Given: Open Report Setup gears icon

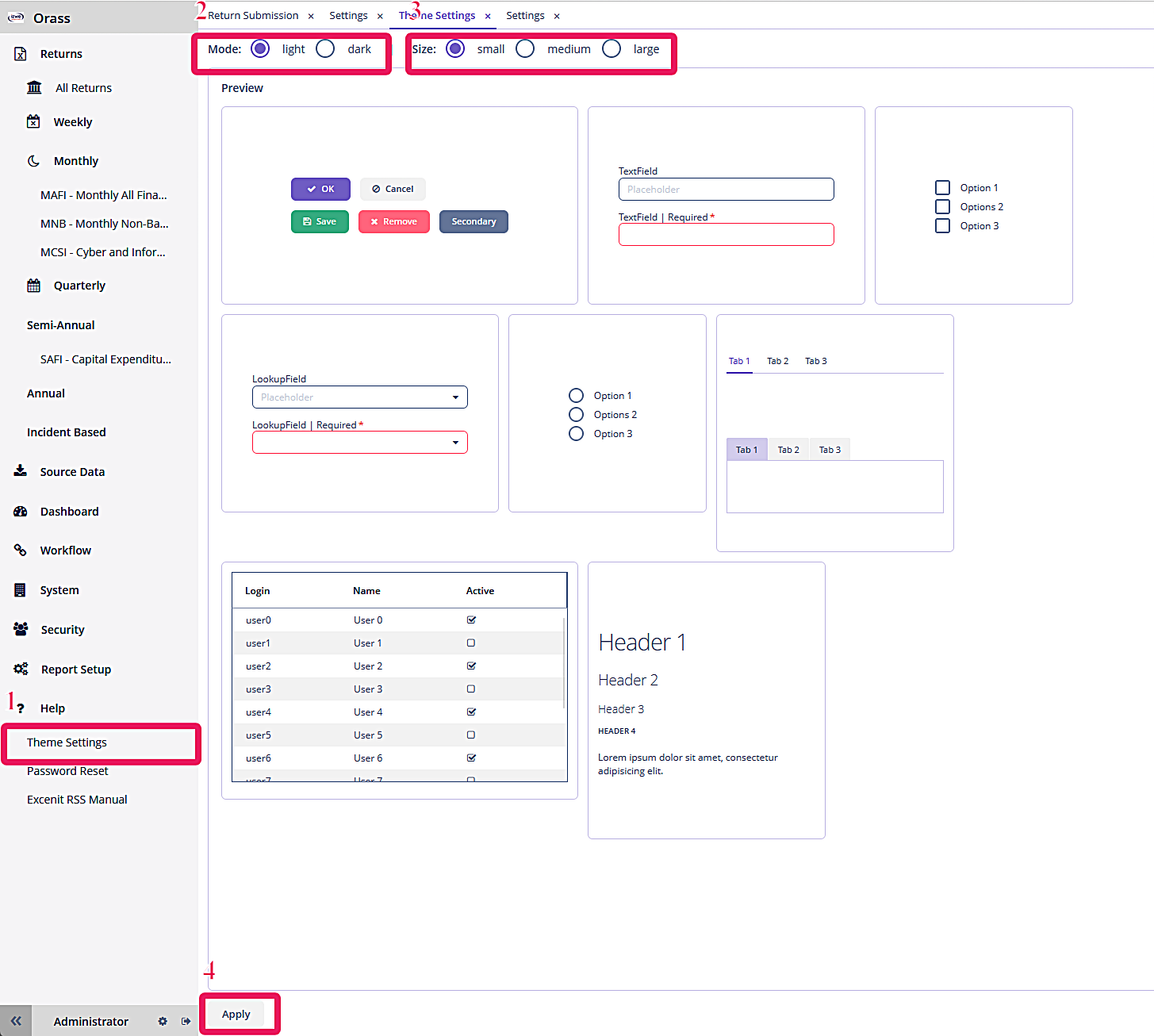Looking at the screenshot, I should tap(21, 669).
